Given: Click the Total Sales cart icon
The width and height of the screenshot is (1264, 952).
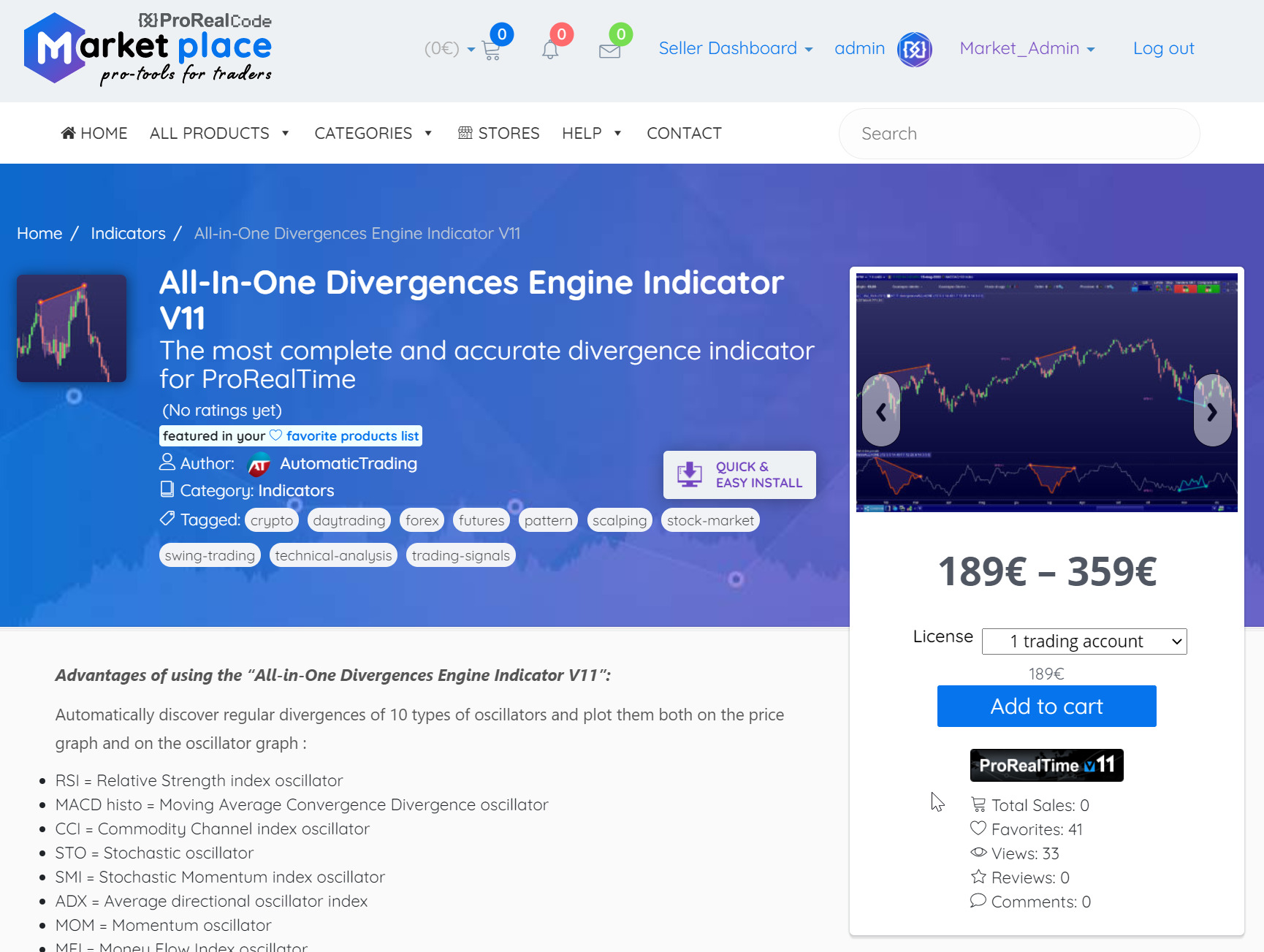Looking at the screenshot, I should coord(978,804).
